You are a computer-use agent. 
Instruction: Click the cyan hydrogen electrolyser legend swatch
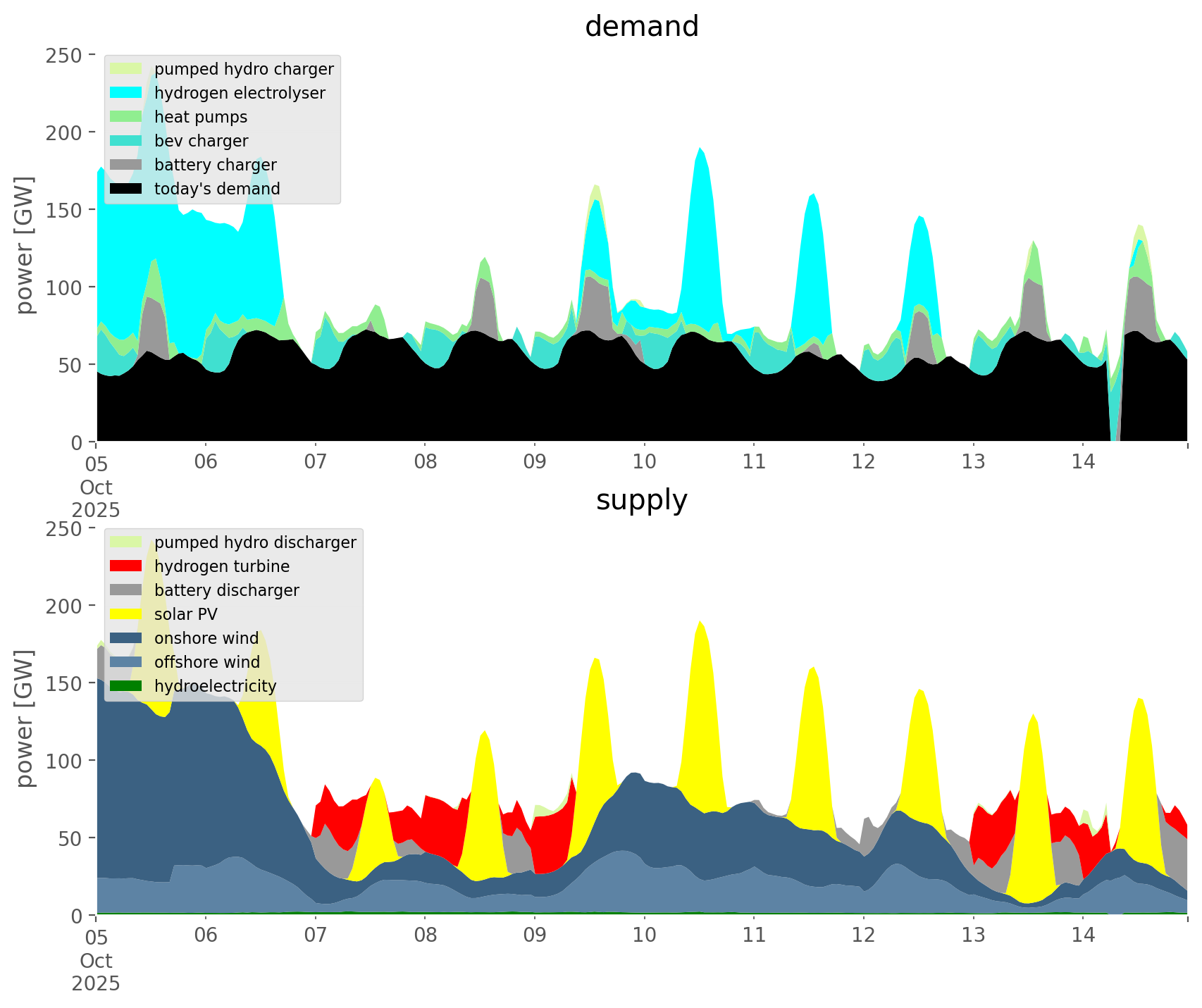tap(127, 93)
